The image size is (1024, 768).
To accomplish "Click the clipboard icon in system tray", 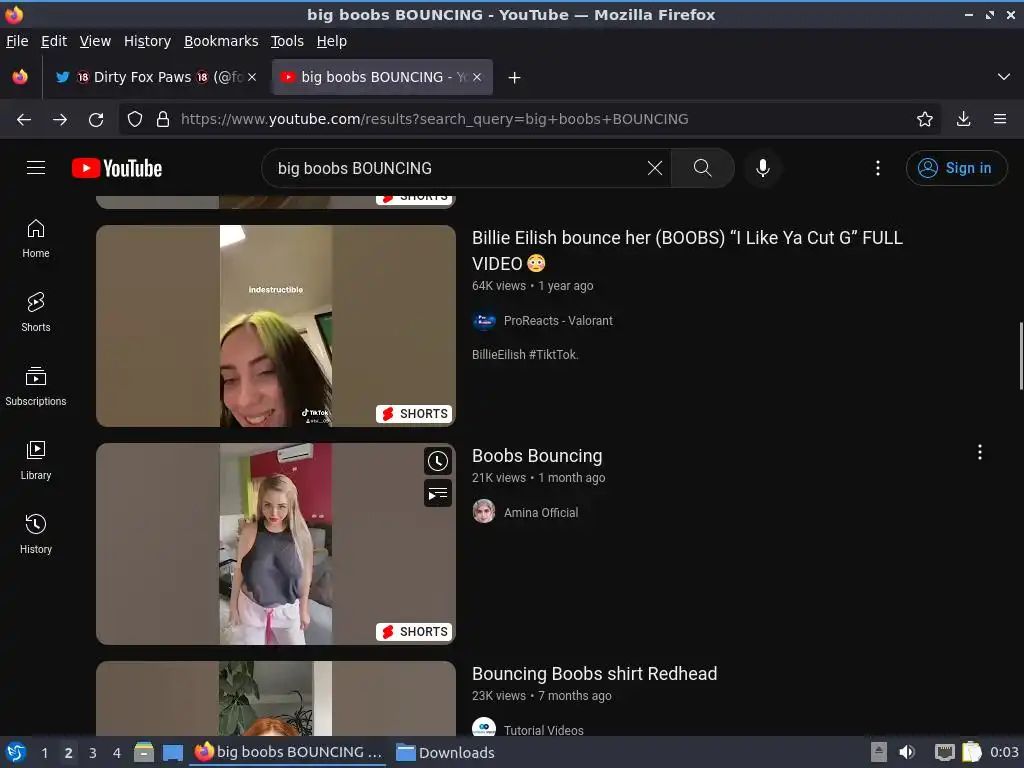I will (972, 752).
